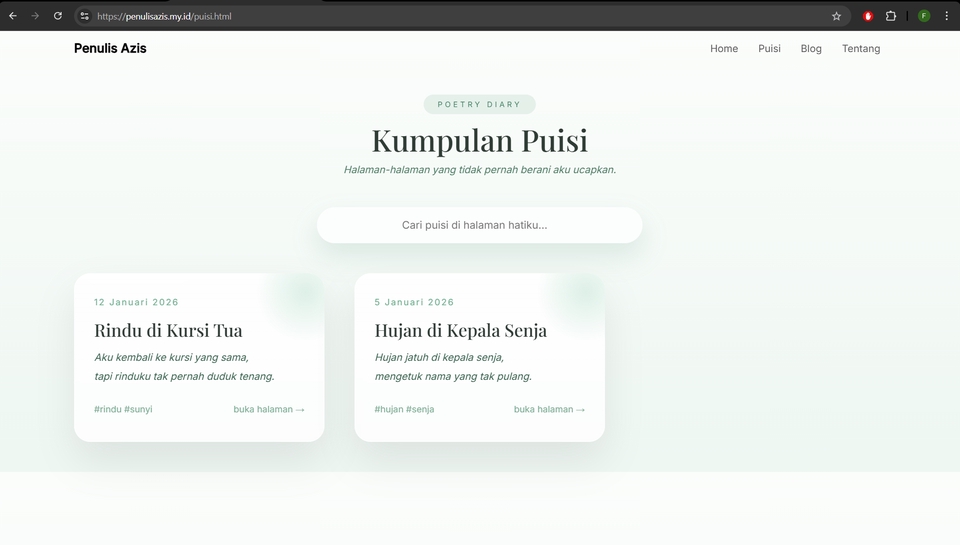Click buka halaman on Hujan card
The width and height of the screenshot is (960, 545).
pos(549,409)
